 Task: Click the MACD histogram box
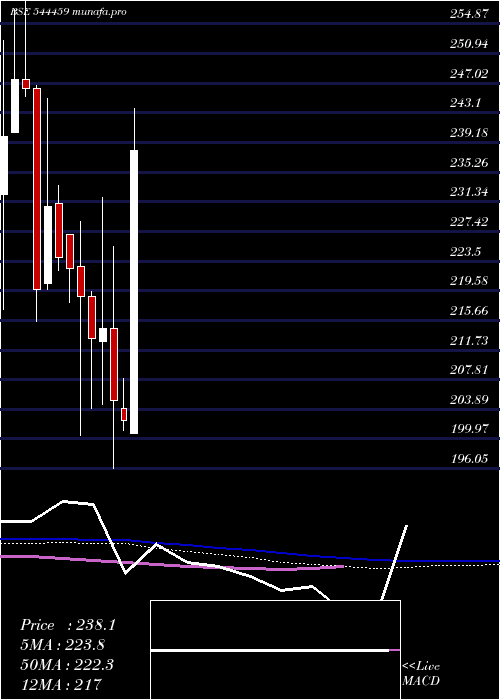coord(275,650)
